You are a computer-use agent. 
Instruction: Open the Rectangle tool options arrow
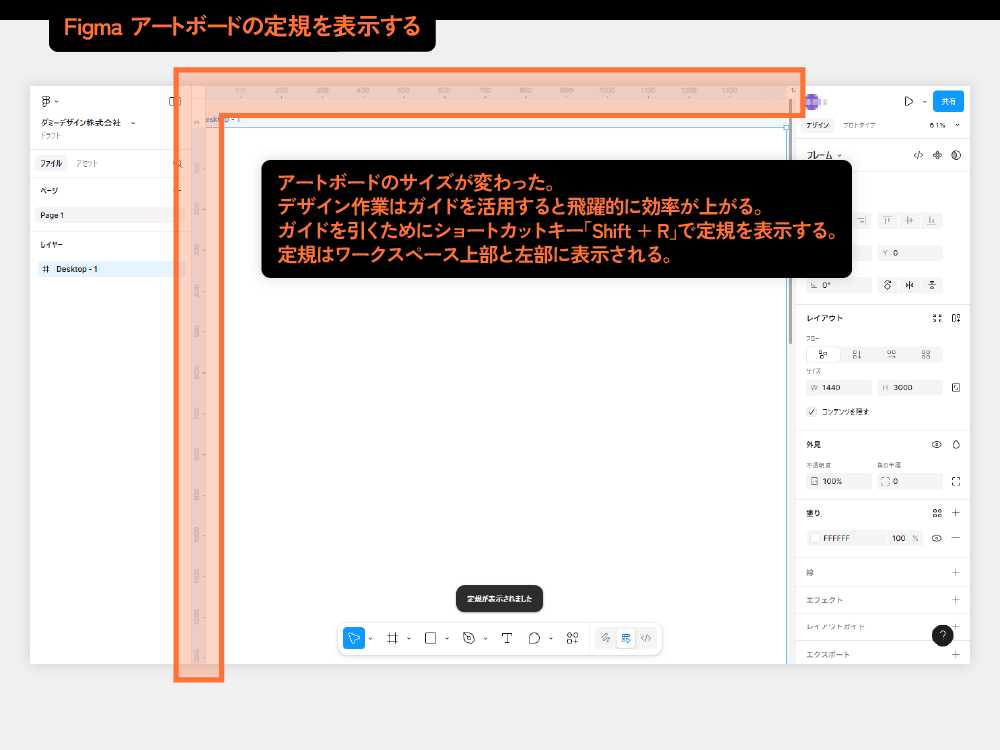(447, 638)
